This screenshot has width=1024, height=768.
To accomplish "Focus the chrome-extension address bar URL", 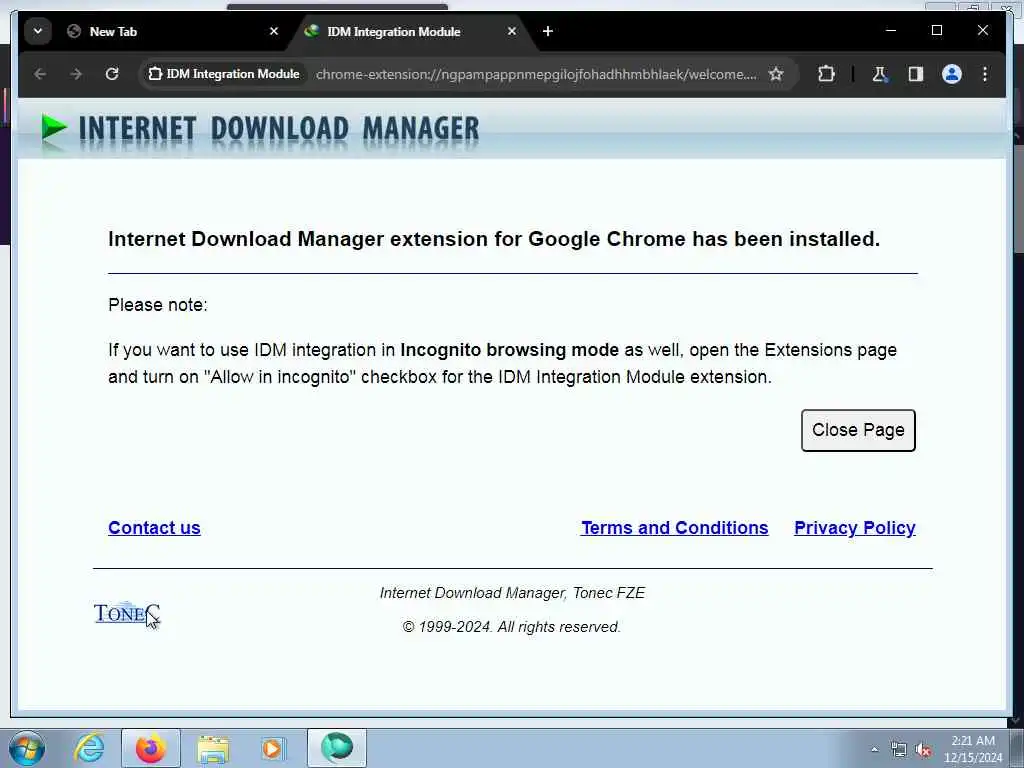I will tap(536, 74).
